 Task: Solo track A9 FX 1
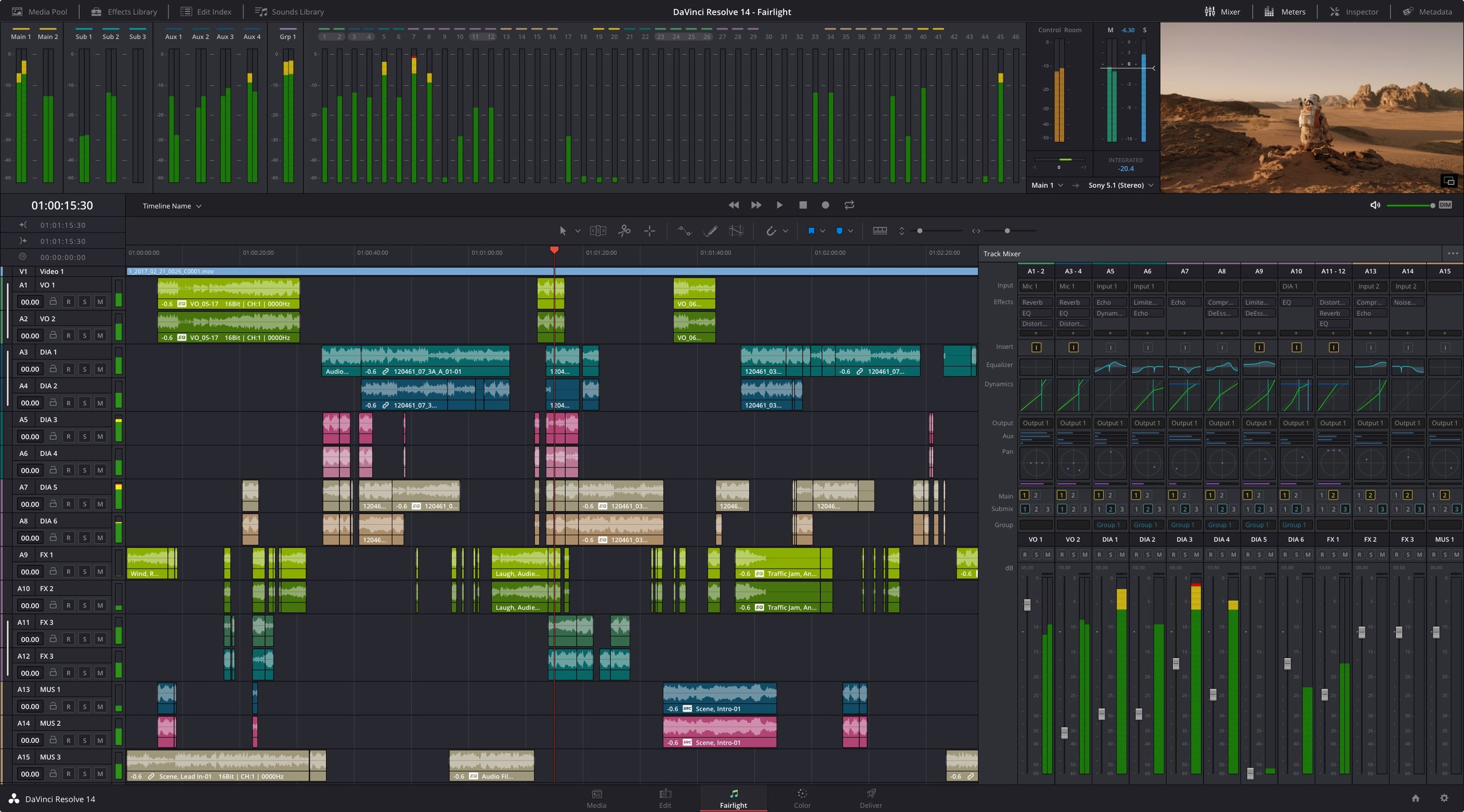point(84,571)
